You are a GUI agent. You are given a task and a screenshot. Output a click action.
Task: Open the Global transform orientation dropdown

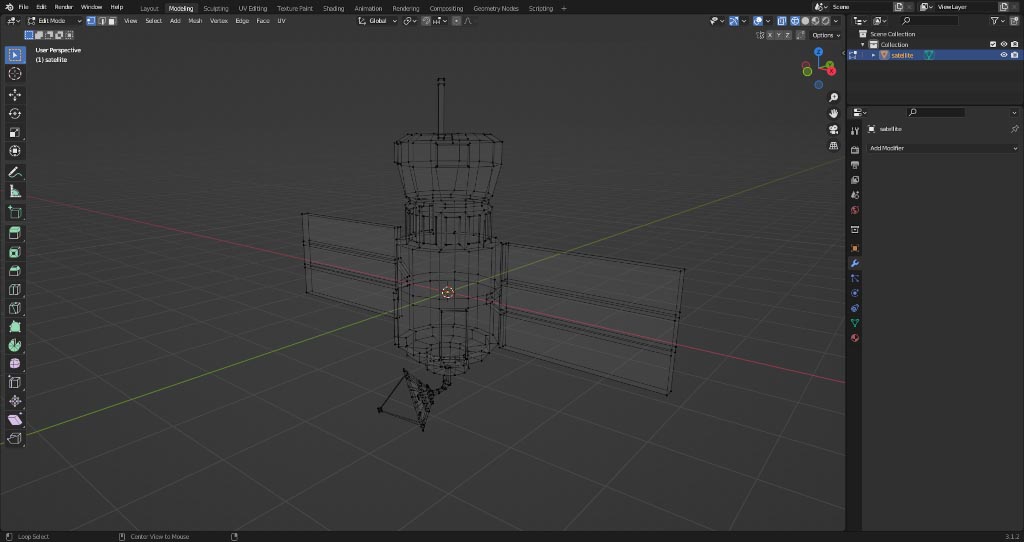tap(379, 20)
